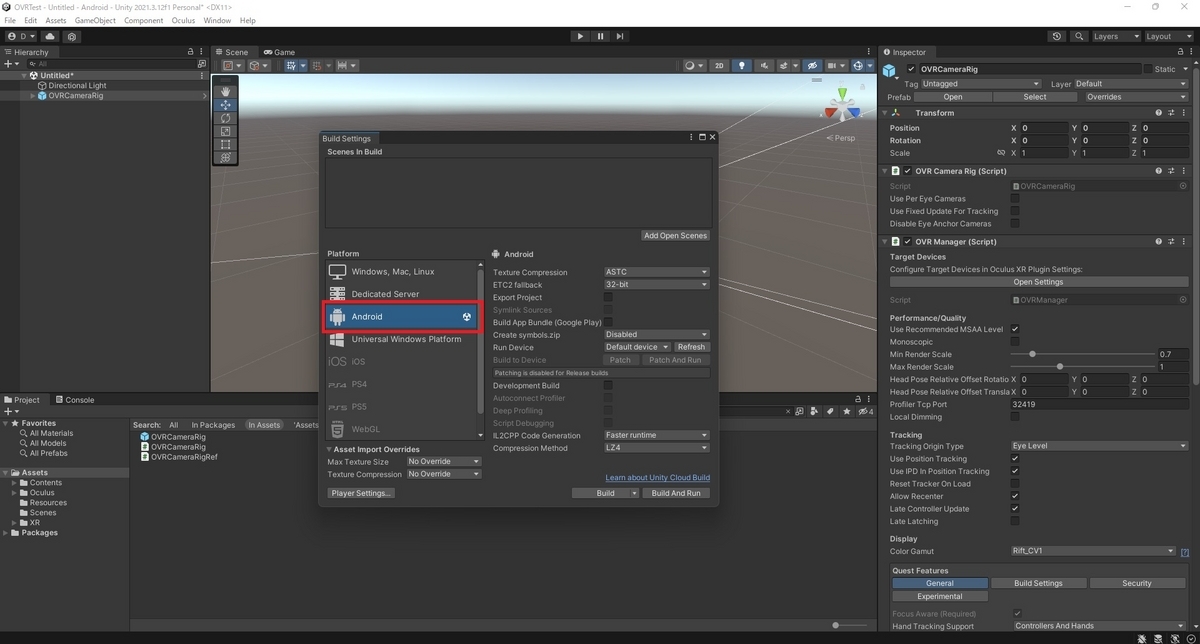Select the Hand (view) tool in Scene

226,91
